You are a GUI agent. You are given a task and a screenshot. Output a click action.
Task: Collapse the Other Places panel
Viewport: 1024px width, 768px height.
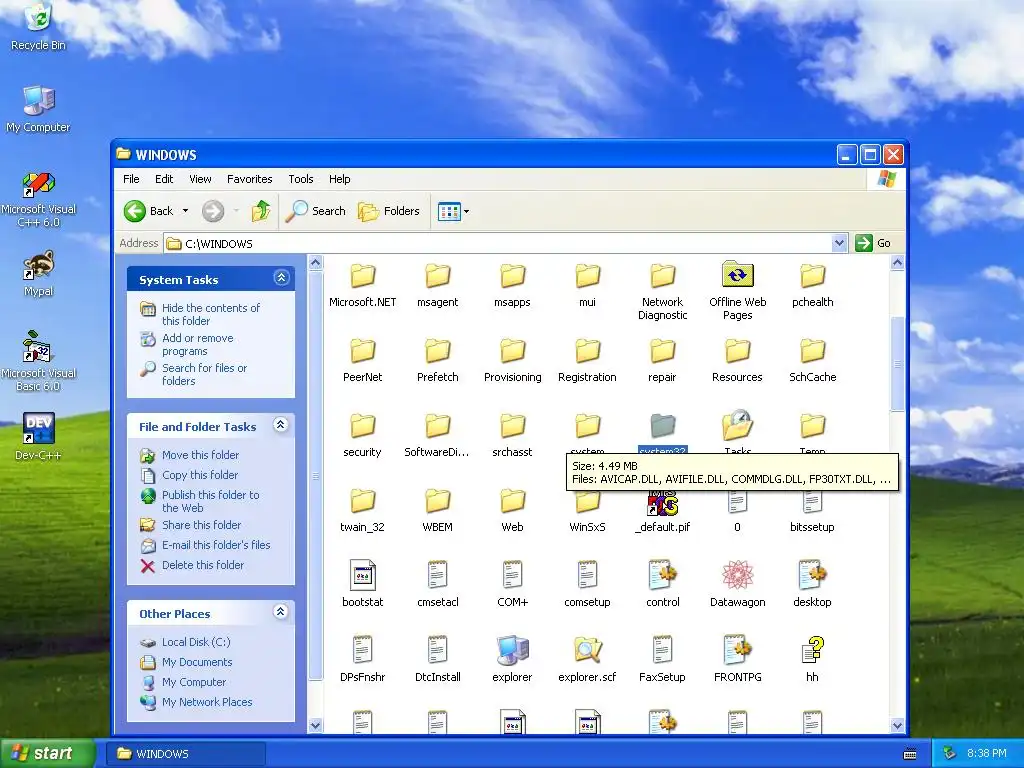pyautogui.click(x=281, y=612)
